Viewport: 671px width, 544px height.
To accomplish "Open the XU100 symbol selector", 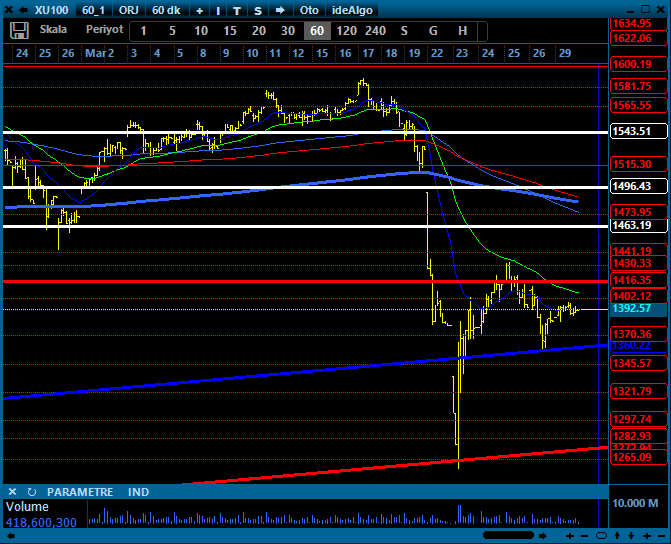I will 51,10.
